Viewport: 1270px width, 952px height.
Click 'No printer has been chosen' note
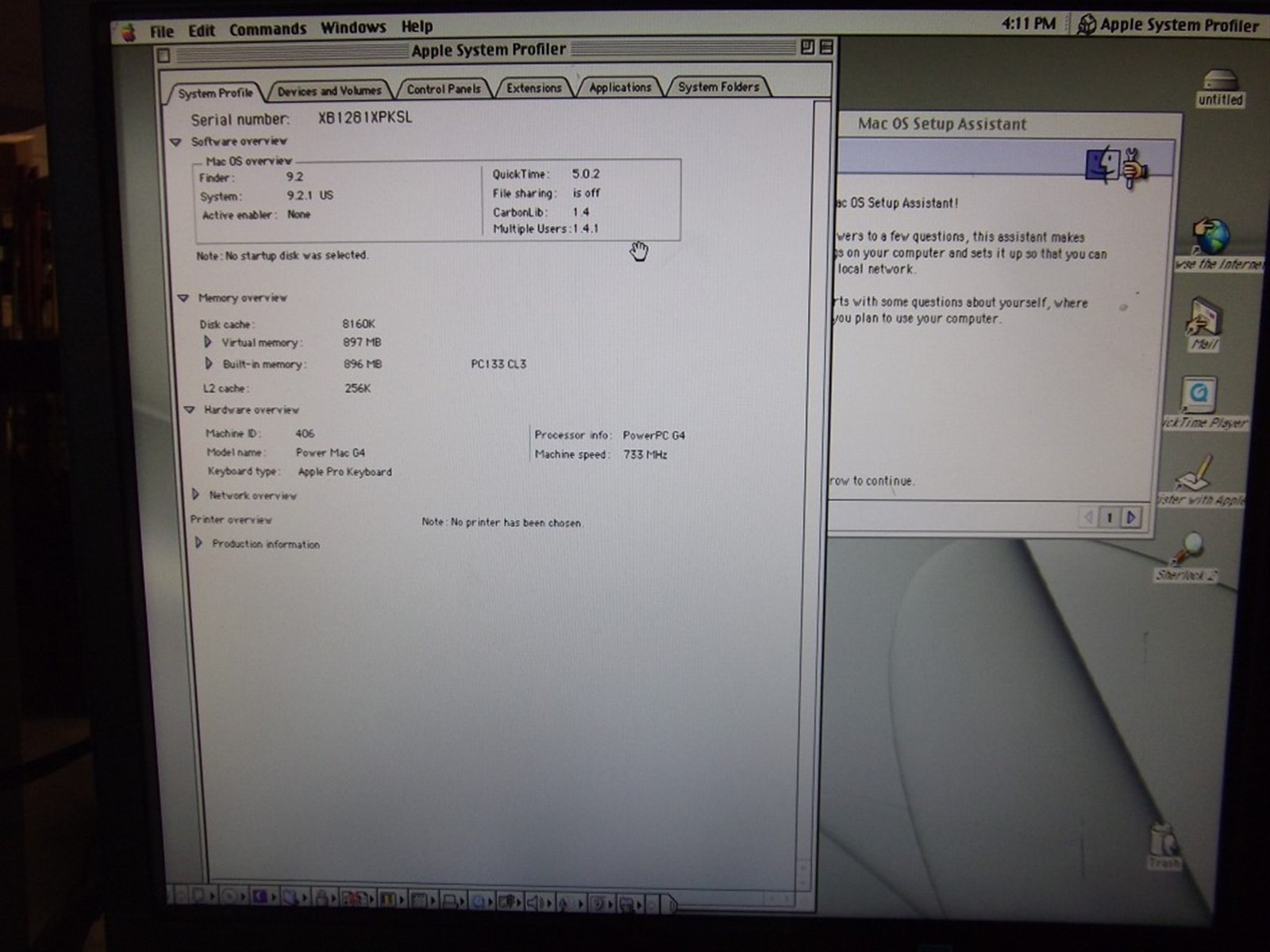[502, 522]
